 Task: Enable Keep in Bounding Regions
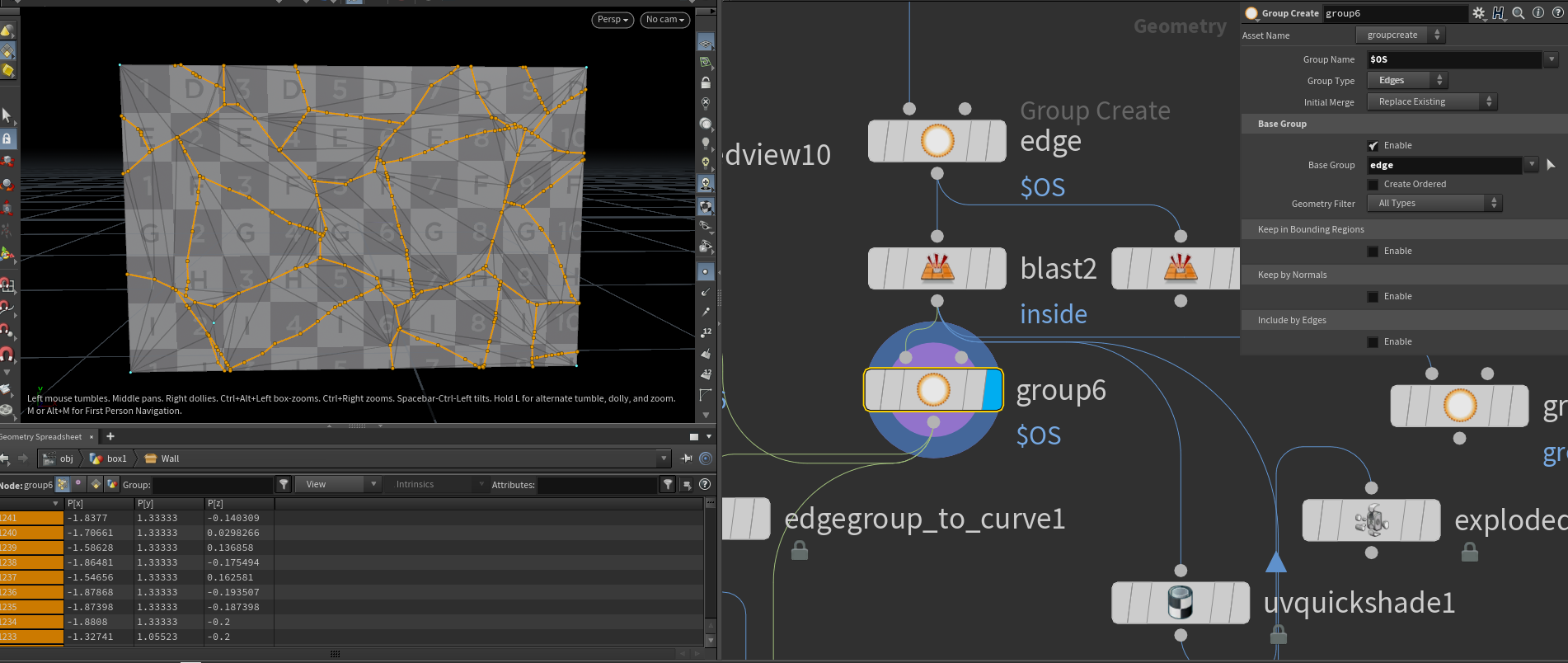[1373, 252]
